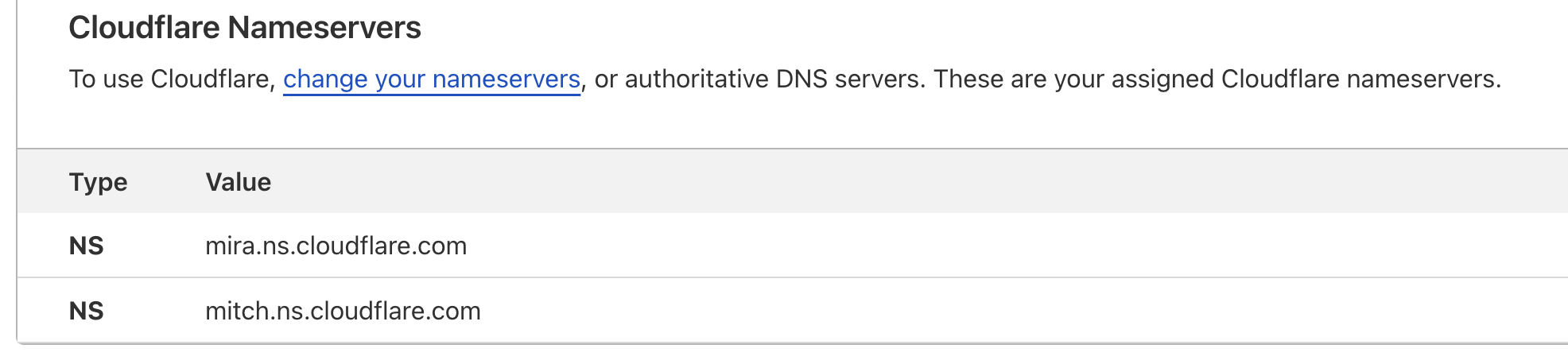Click the NS type in mira row
The image size is (1568, 364).
tap(86, 246)
